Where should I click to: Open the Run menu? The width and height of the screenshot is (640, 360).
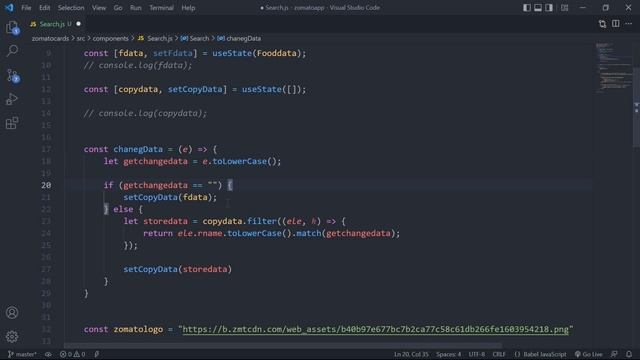click(x=136, y=8)
